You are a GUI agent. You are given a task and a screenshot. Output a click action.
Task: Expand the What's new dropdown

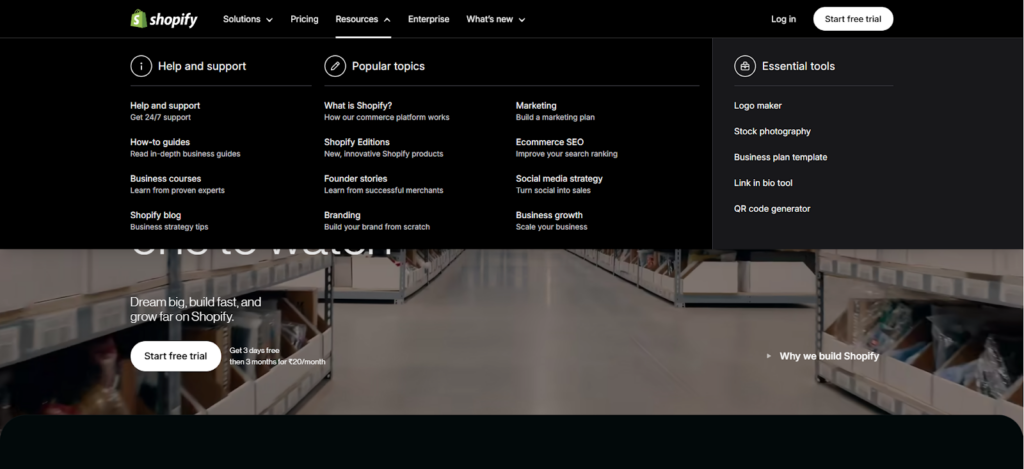click(x=496, y=19)
